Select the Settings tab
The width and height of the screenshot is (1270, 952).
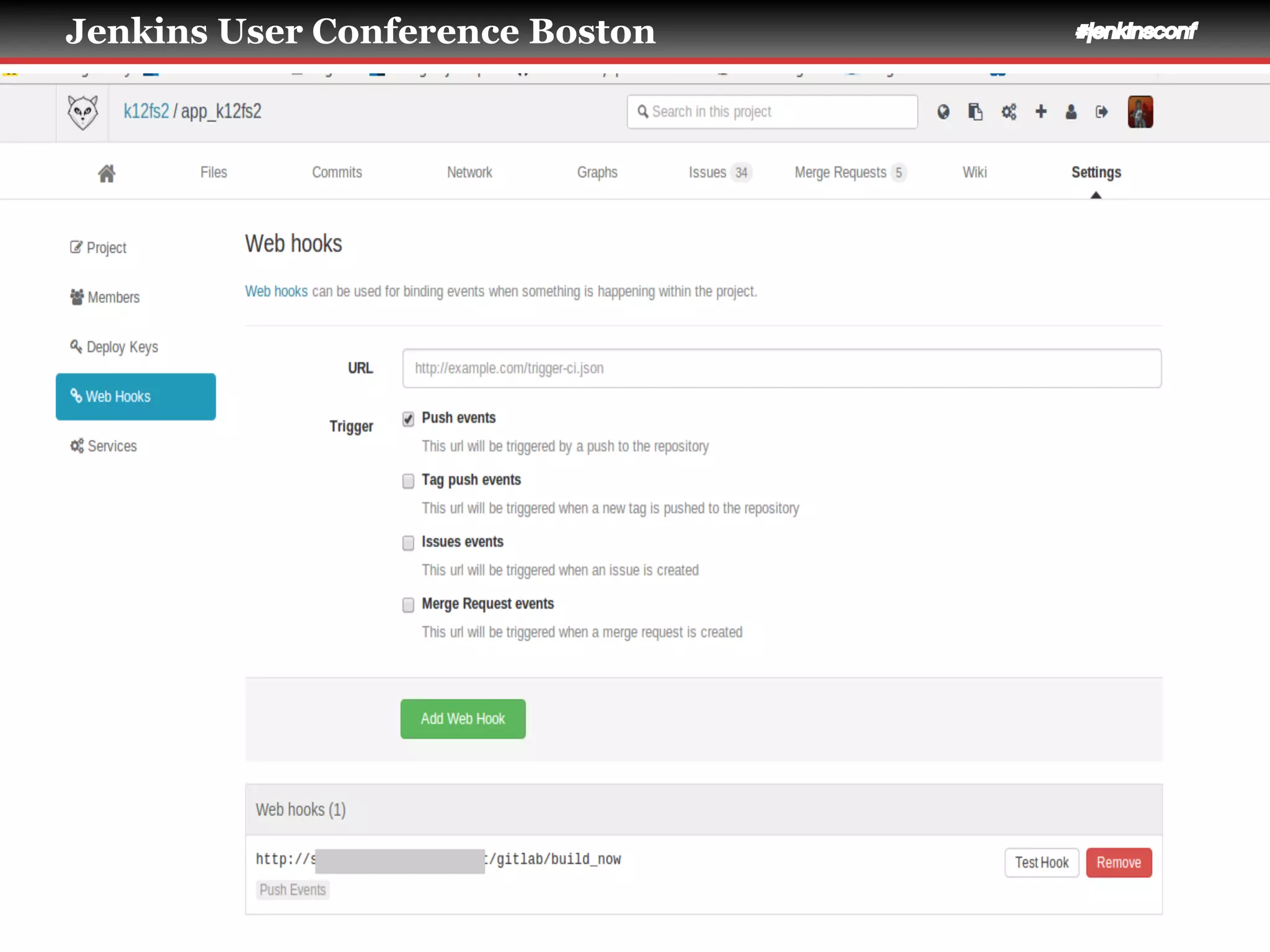pyautogui.click(x=1096, y=172)
